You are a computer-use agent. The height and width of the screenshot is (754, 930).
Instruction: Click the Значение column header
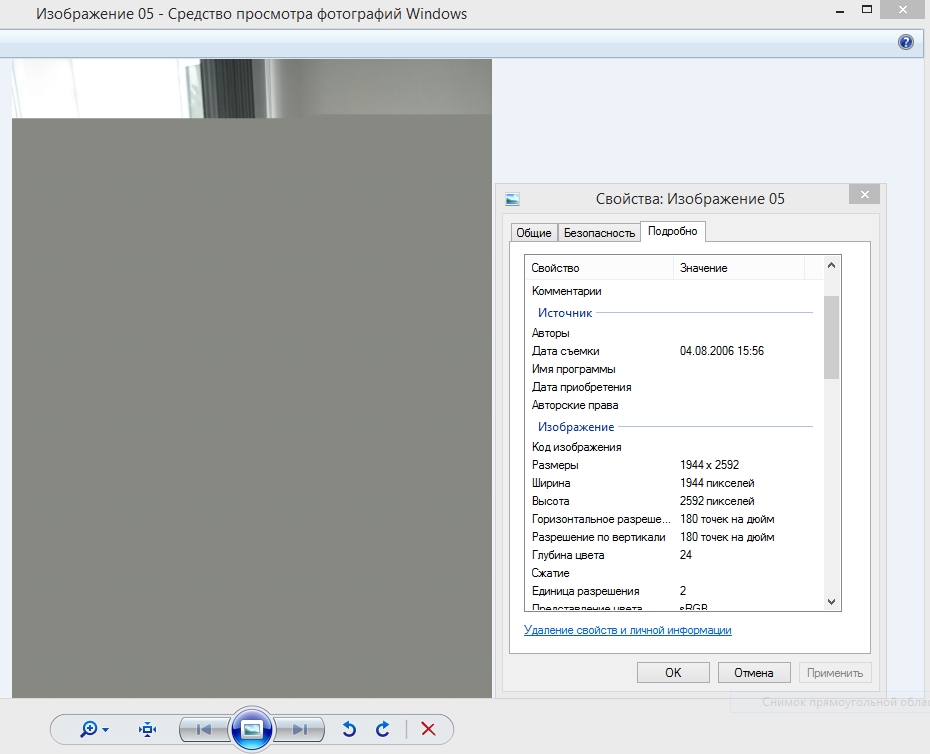[738, 268]
